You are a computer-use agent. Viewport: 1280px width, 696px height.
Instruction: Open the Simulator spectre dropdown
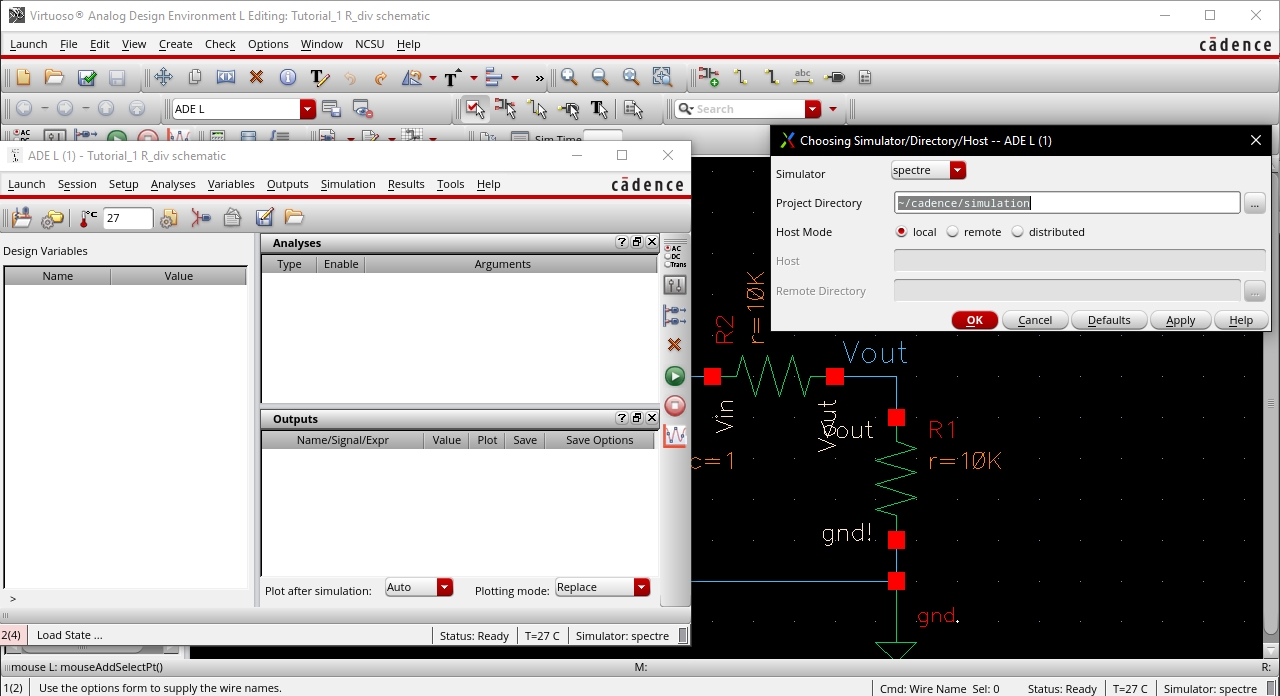[957, 170]
